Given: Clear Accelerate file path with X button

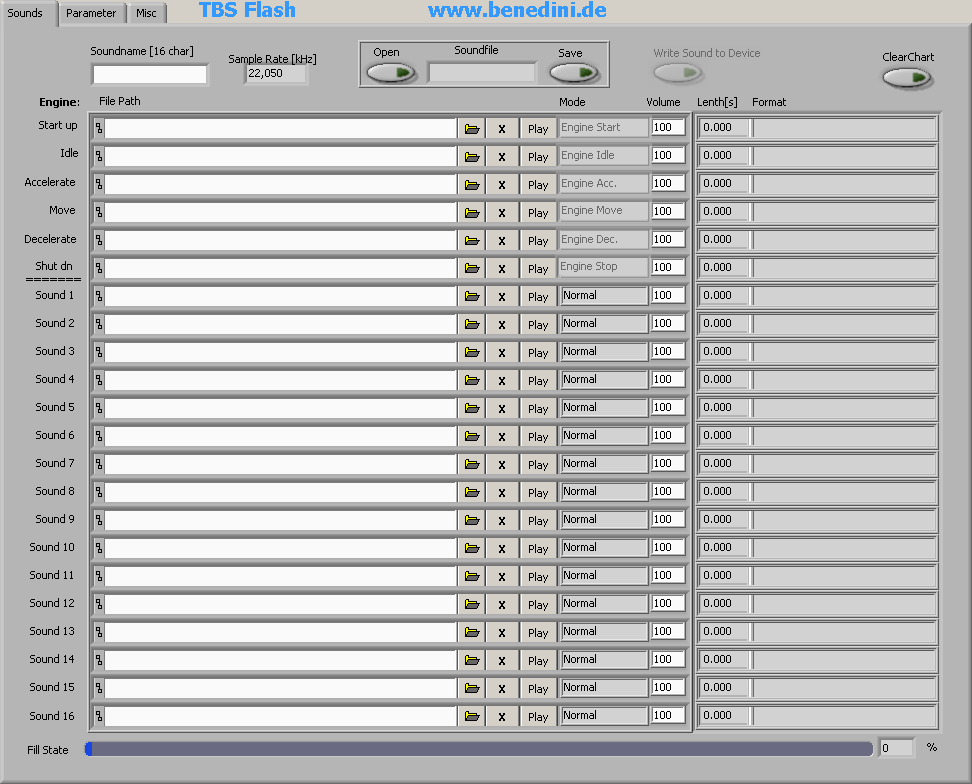Looking at the screenshot, I should (x=502, y=185).
